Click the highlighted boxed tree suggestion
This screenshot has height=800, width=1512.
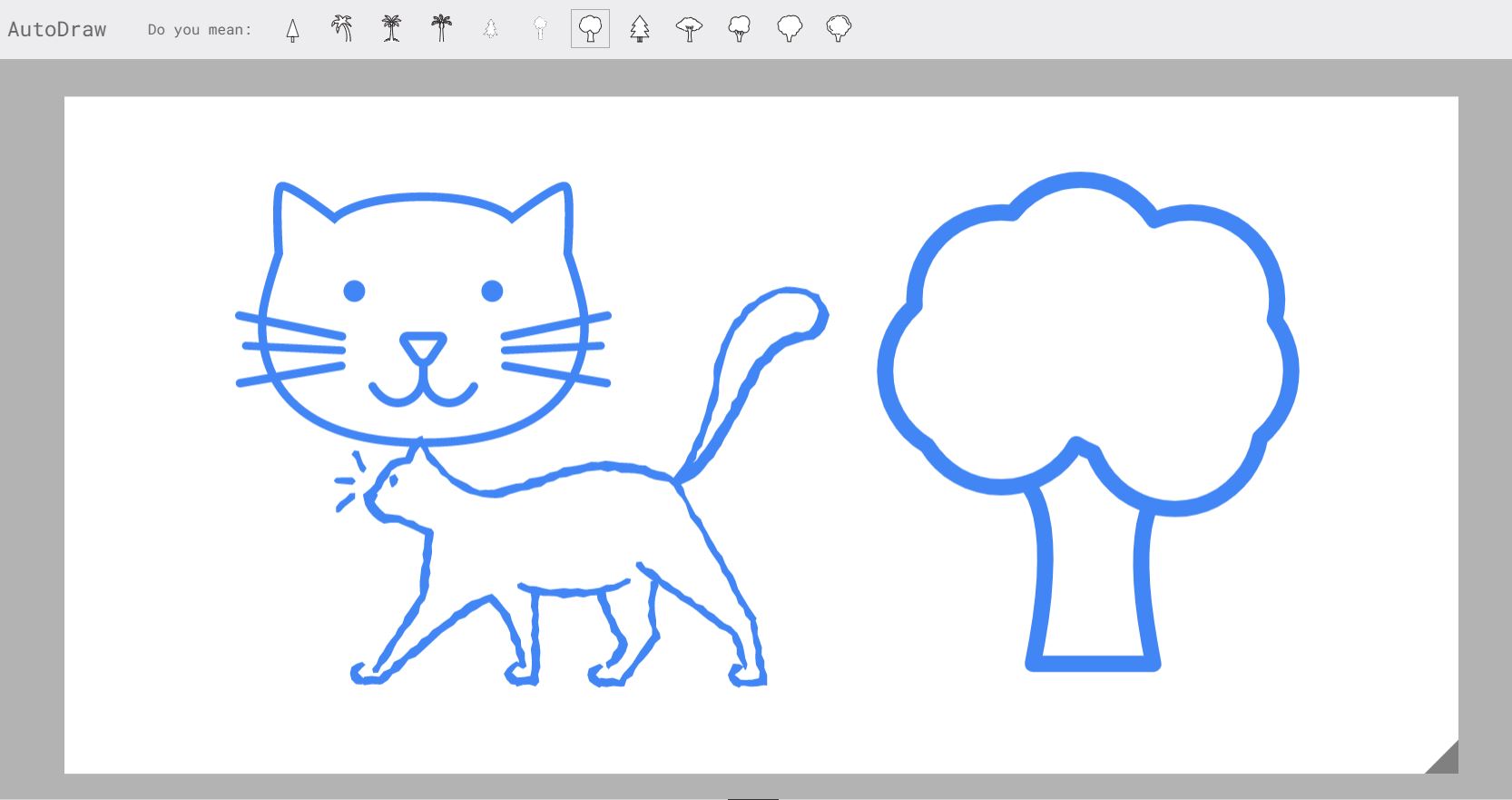590,29
